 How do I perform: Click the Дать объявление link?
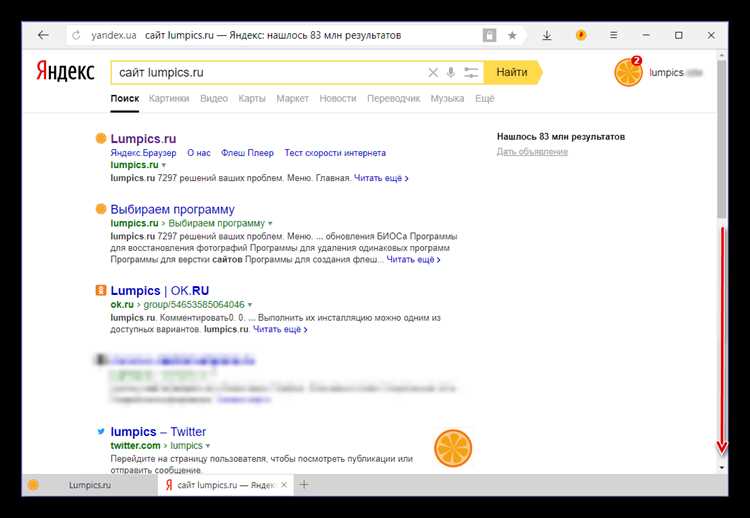(532, 152)
